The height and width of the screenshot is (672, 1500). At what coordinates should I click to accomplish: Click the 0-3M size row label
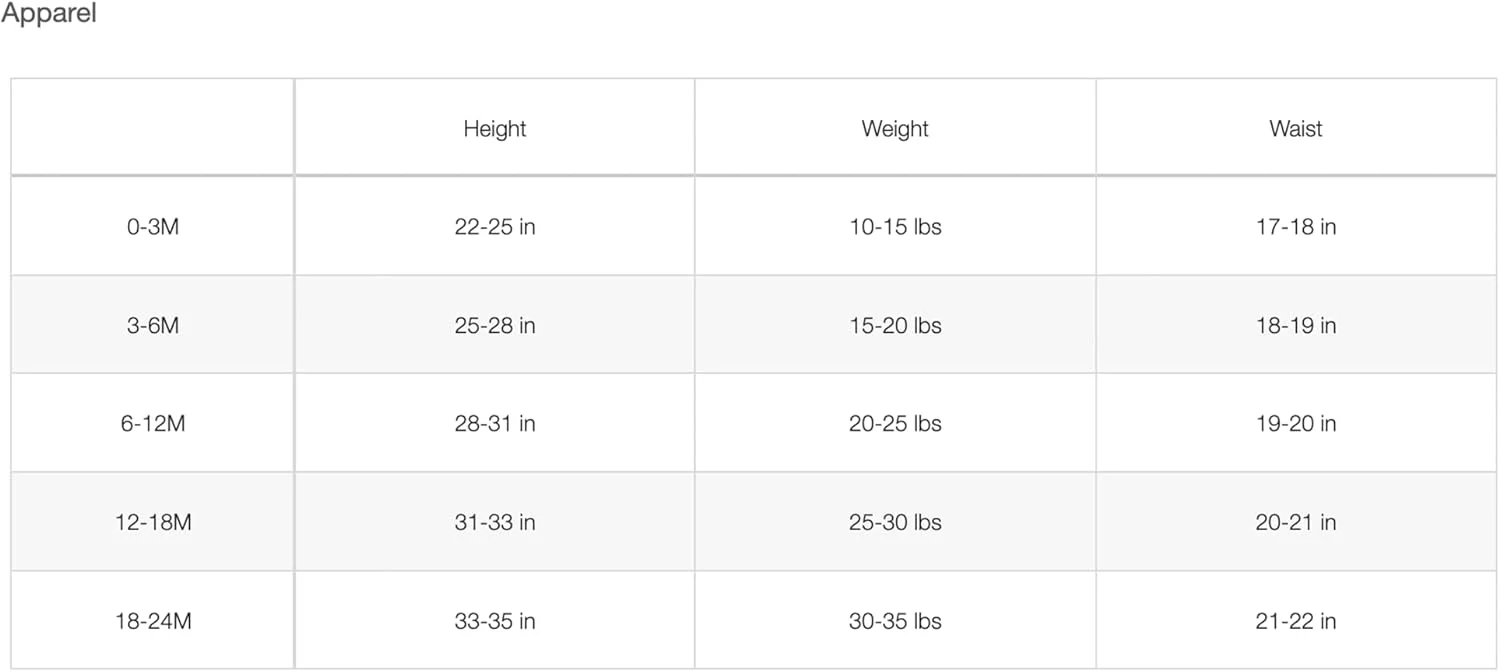pos(153,227)
